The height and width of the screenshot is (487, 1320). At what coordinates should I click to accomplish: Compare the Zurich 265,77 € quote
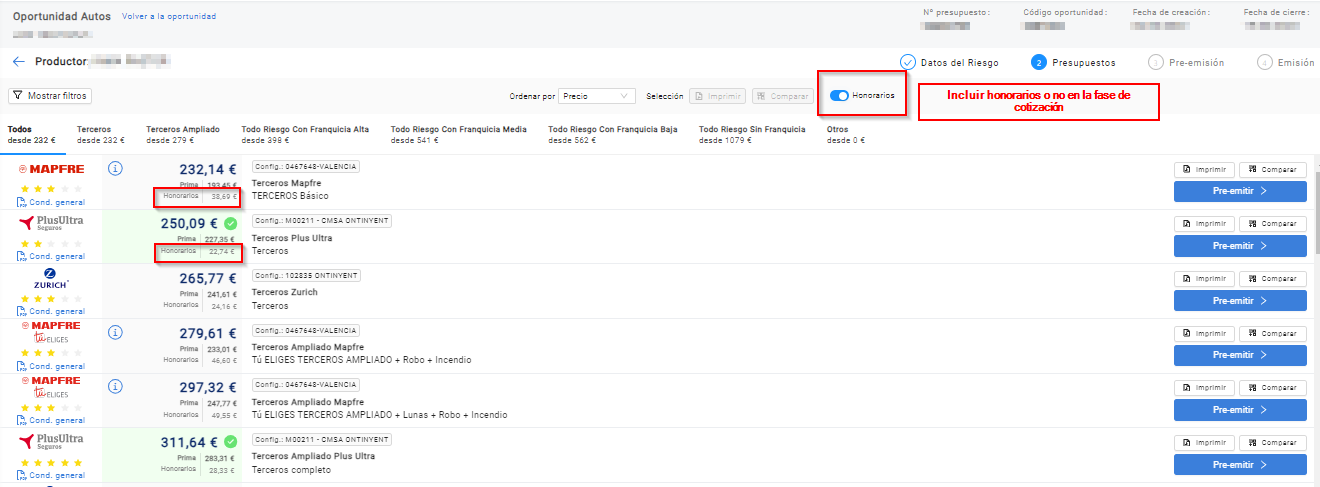tap(1273, 278)
